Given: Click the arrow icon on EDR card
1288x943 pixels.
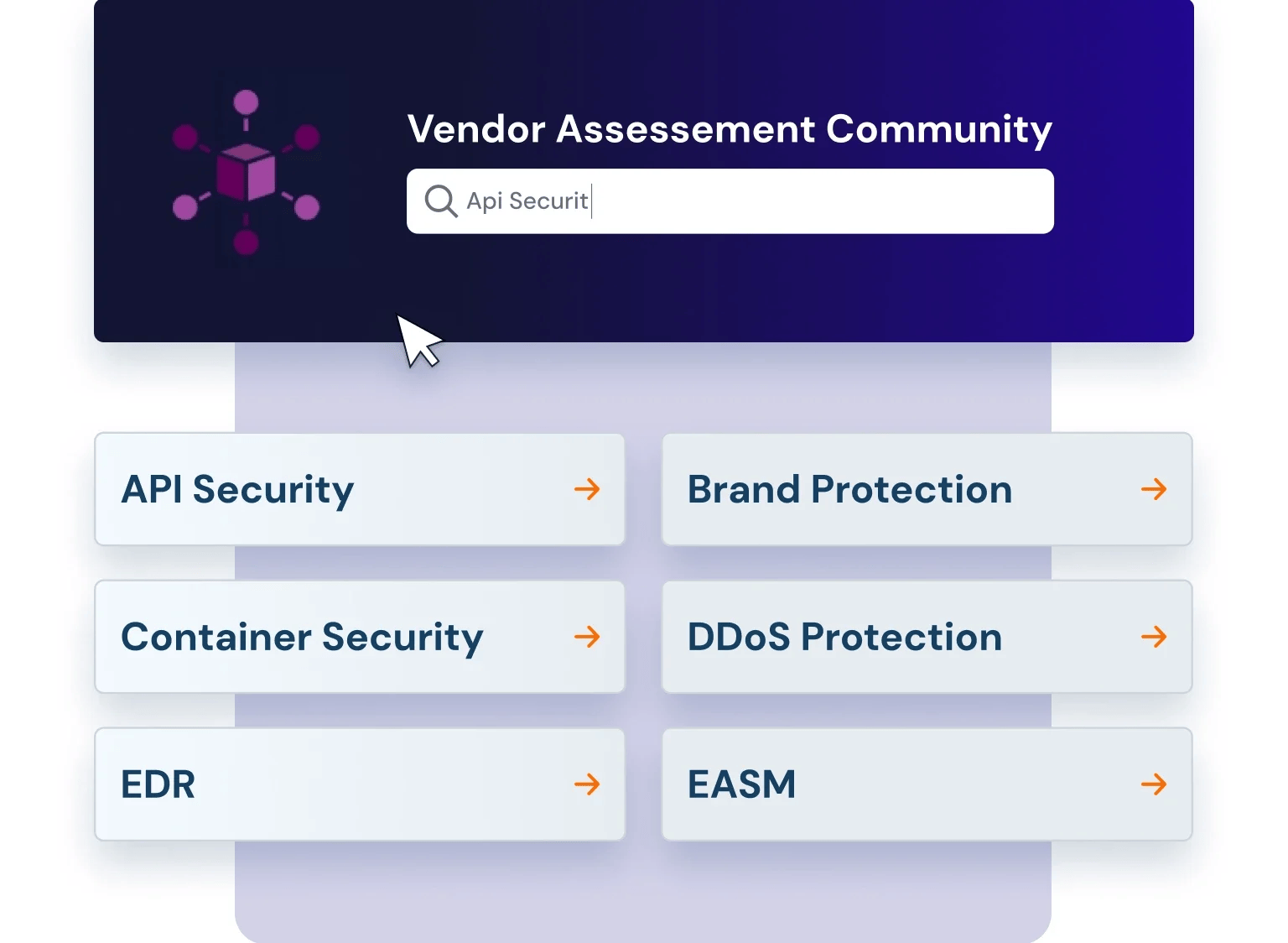Looking at the screenshot, I should click(588, 784).
